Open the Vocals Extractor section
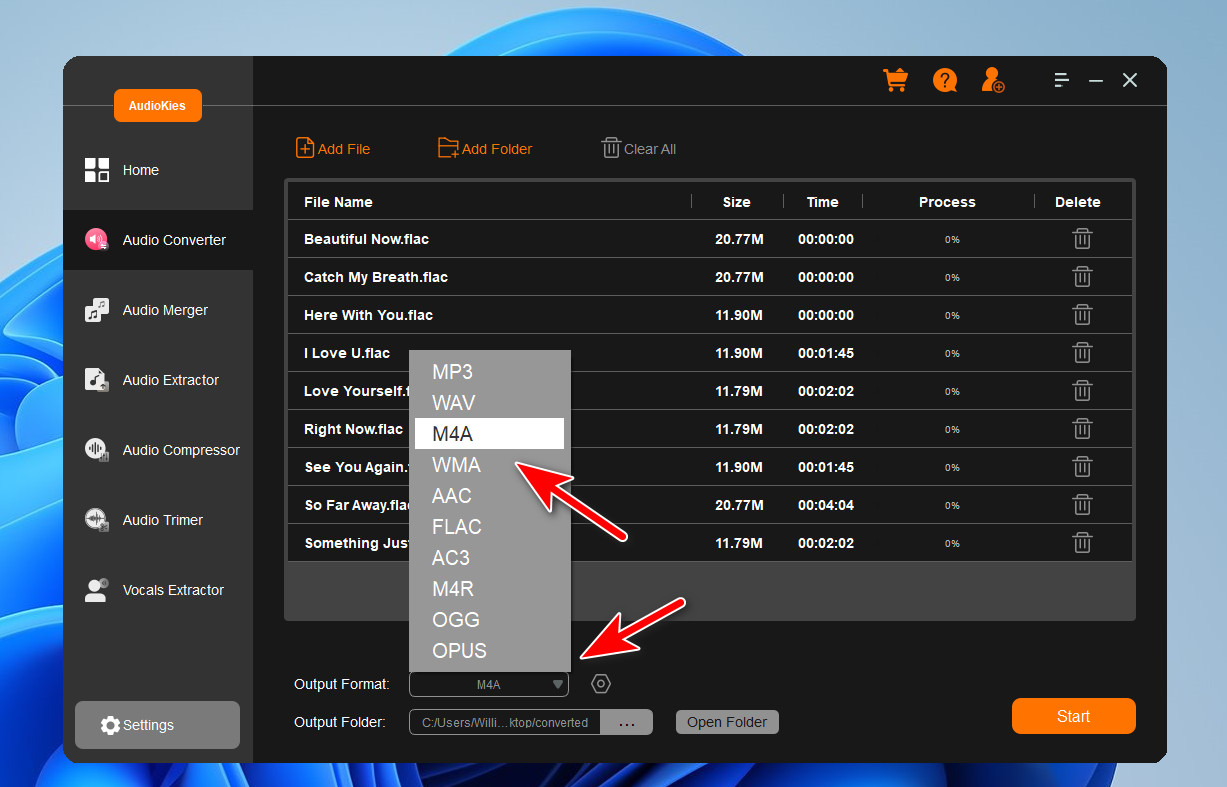The image size is (1227, 787). click(158, 590)
